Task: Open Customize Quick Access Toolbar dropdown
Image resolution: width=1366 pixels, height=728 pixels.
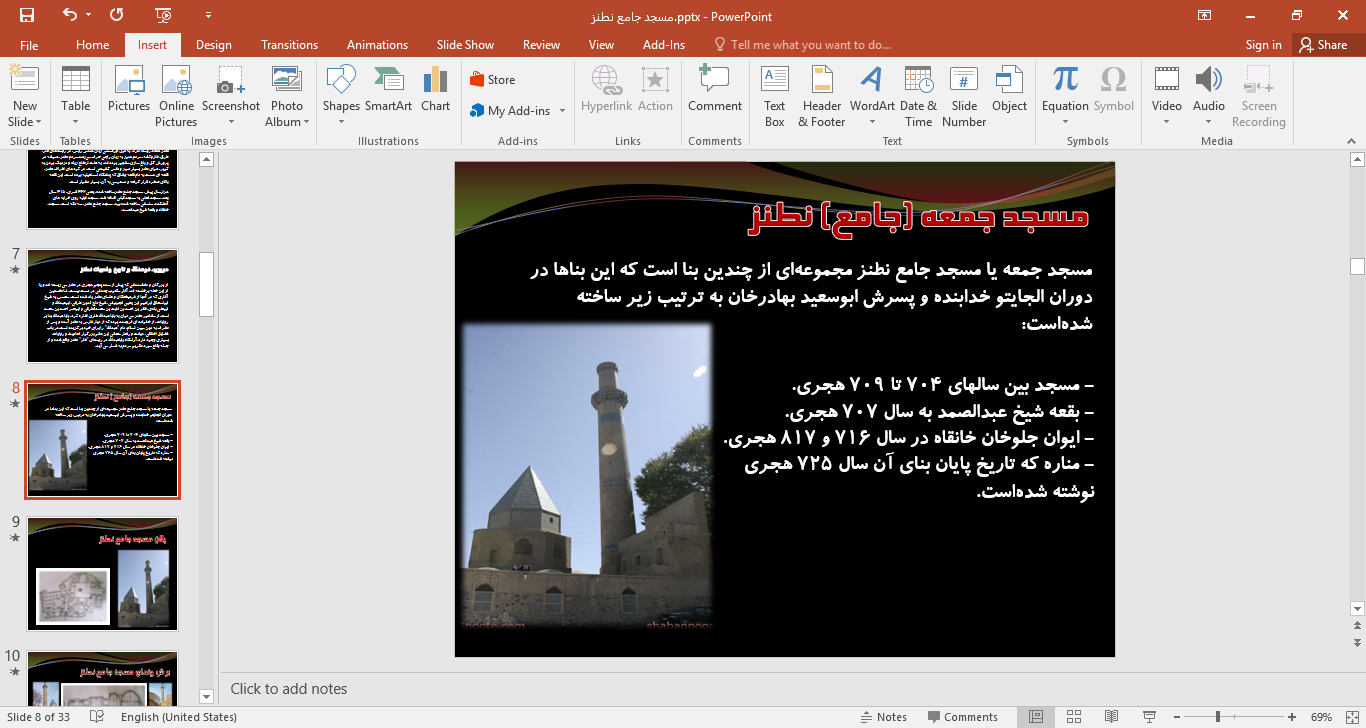Action: coord(208,16)
